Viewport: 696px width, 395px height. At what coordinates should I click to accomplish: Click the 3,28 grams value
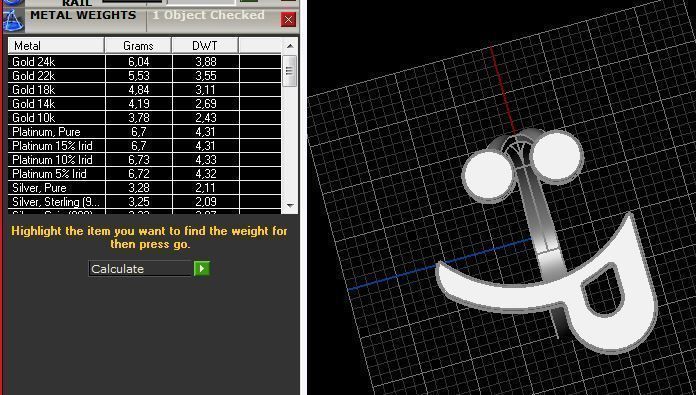[x=138, y=188]
